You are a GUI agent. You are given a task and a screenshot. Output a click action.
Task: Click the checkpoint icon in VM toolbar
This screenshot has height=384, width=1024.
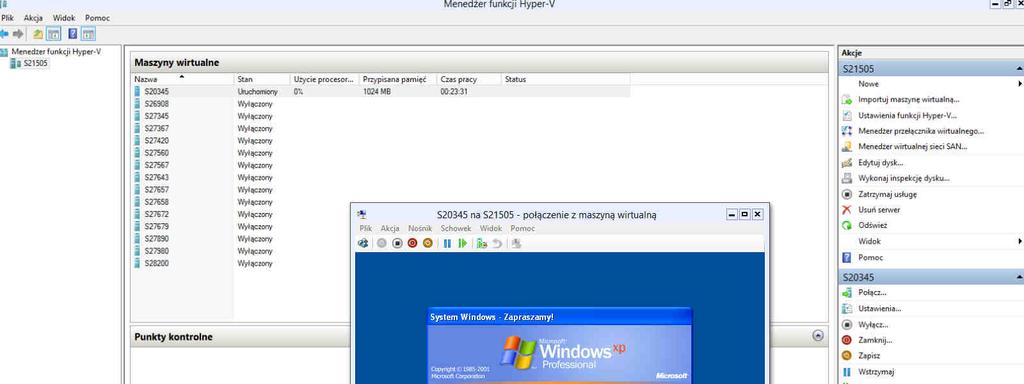(x=482, y=243)
